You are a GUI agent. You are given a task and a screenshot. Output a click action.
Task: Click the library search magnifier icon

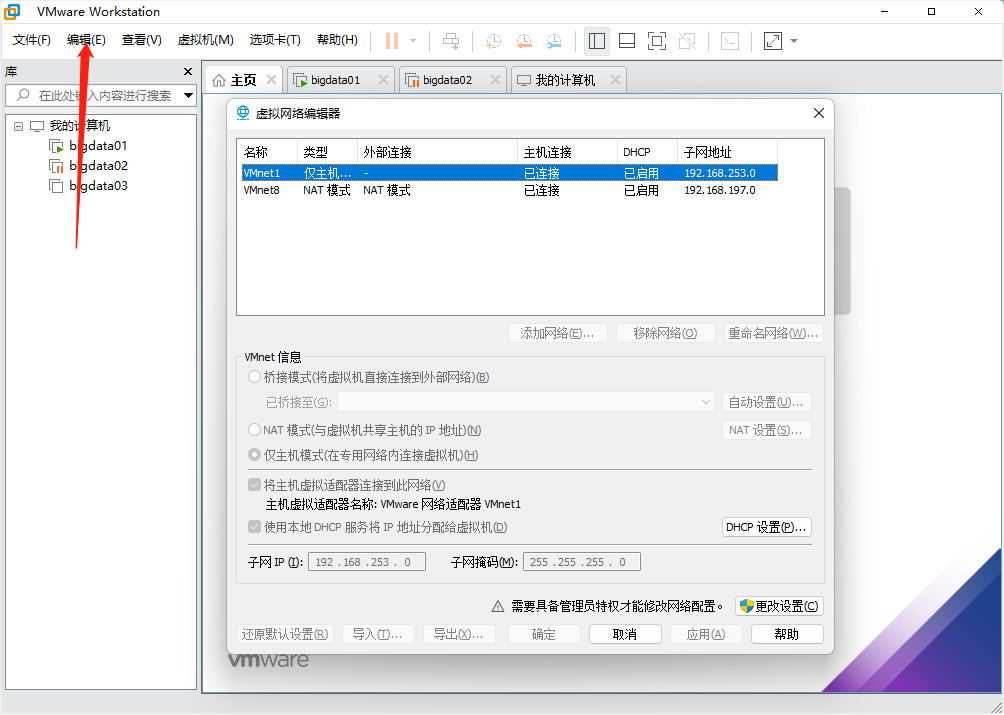pos(23,95)
